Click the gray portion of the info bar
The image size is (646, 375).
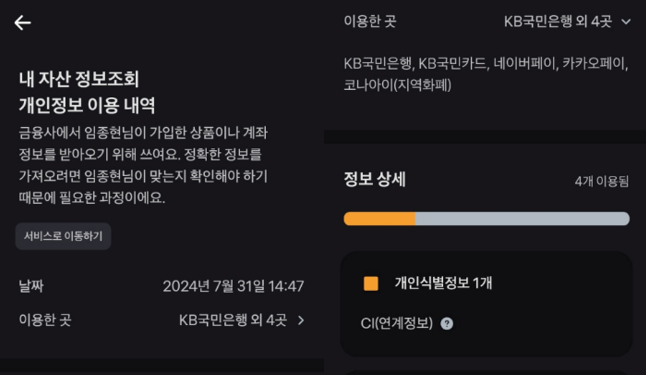tap(522, 218)
